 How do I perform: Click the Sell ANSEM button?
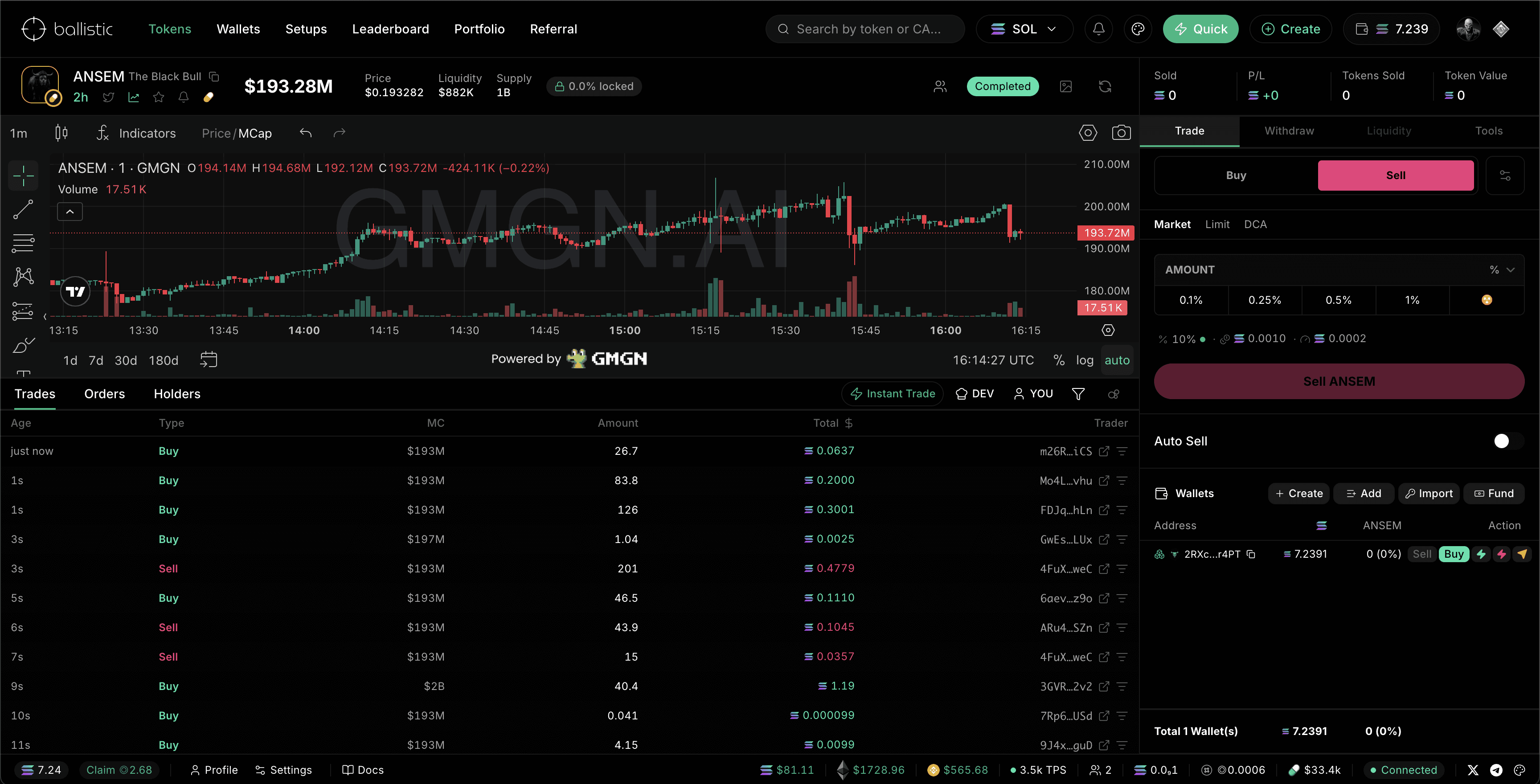point(1339,381)
